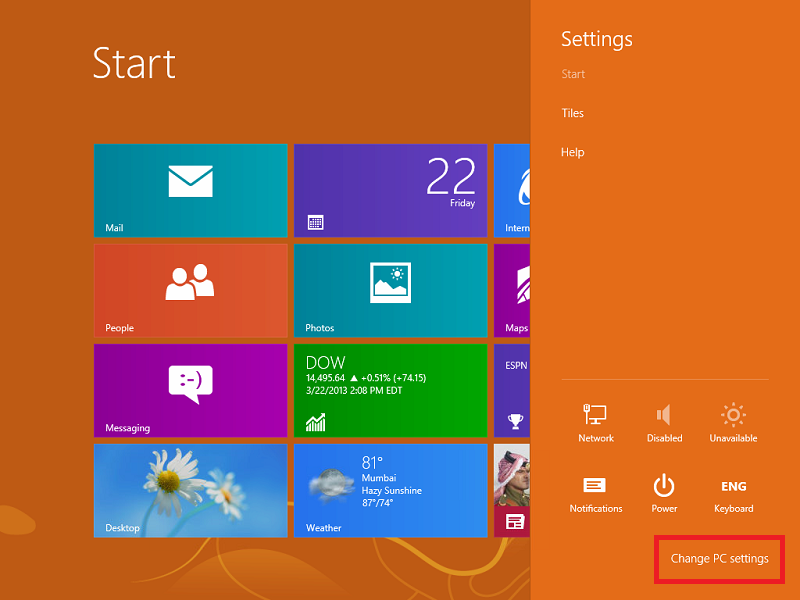Open the Internet Explorer tile
The width and height of the screenshot is (800, 600).
pyautogui.click(x=512, y=190)
